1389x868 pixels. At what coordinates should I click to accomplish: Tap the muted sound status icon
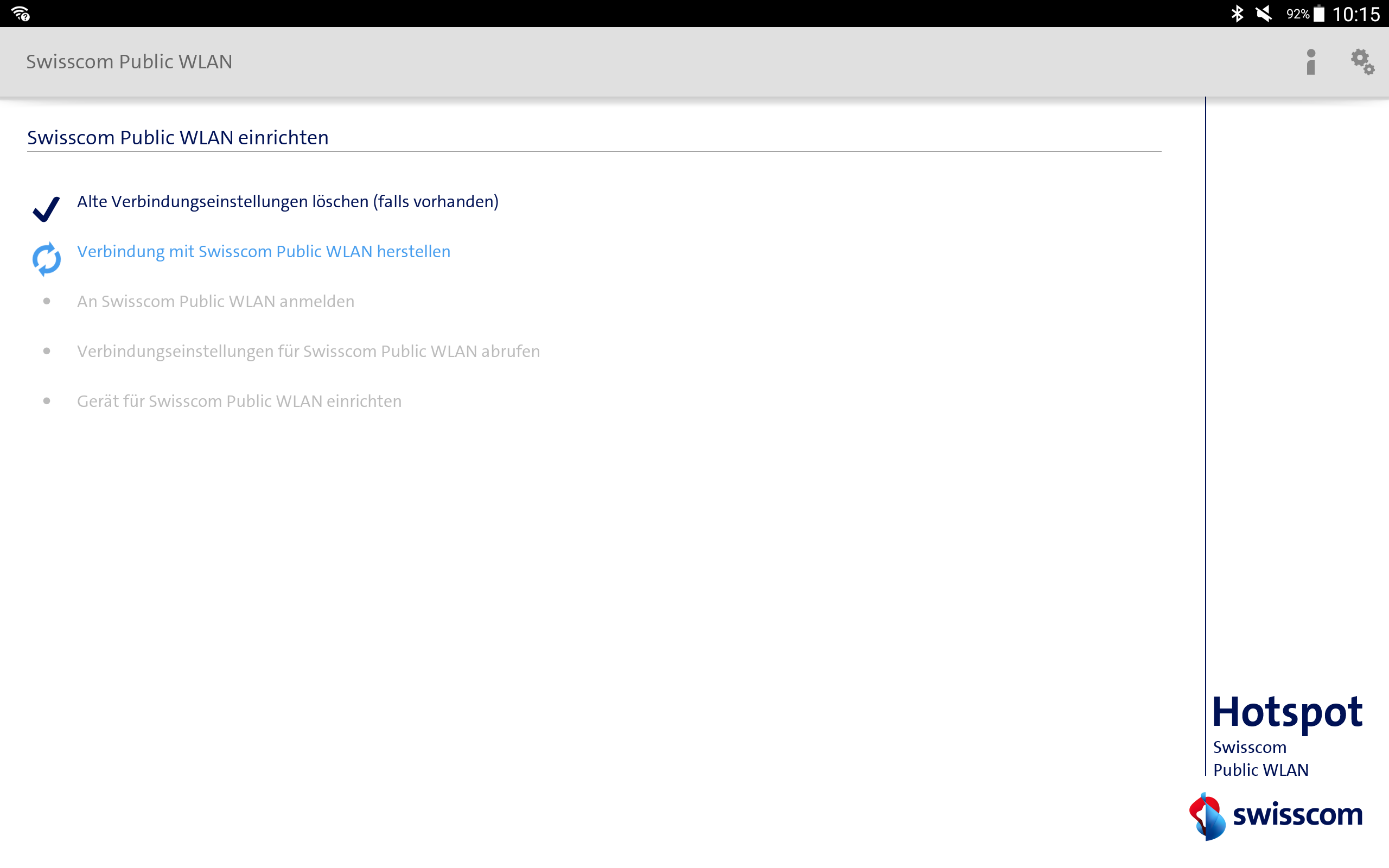click(x=1263, y=13)
